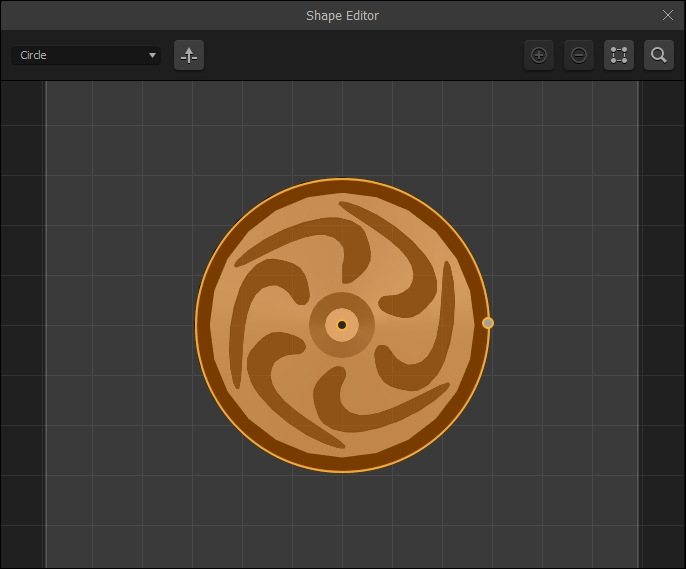
Task: Click the Shape Editor title bar text
Action: coord(342,15)
